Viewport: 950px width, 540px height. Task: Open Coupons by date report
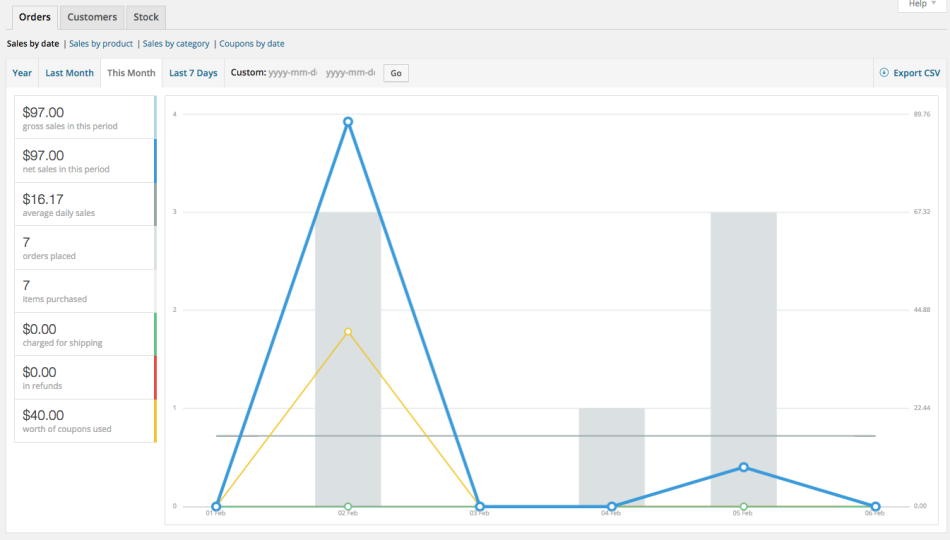(x=252, y=44)
